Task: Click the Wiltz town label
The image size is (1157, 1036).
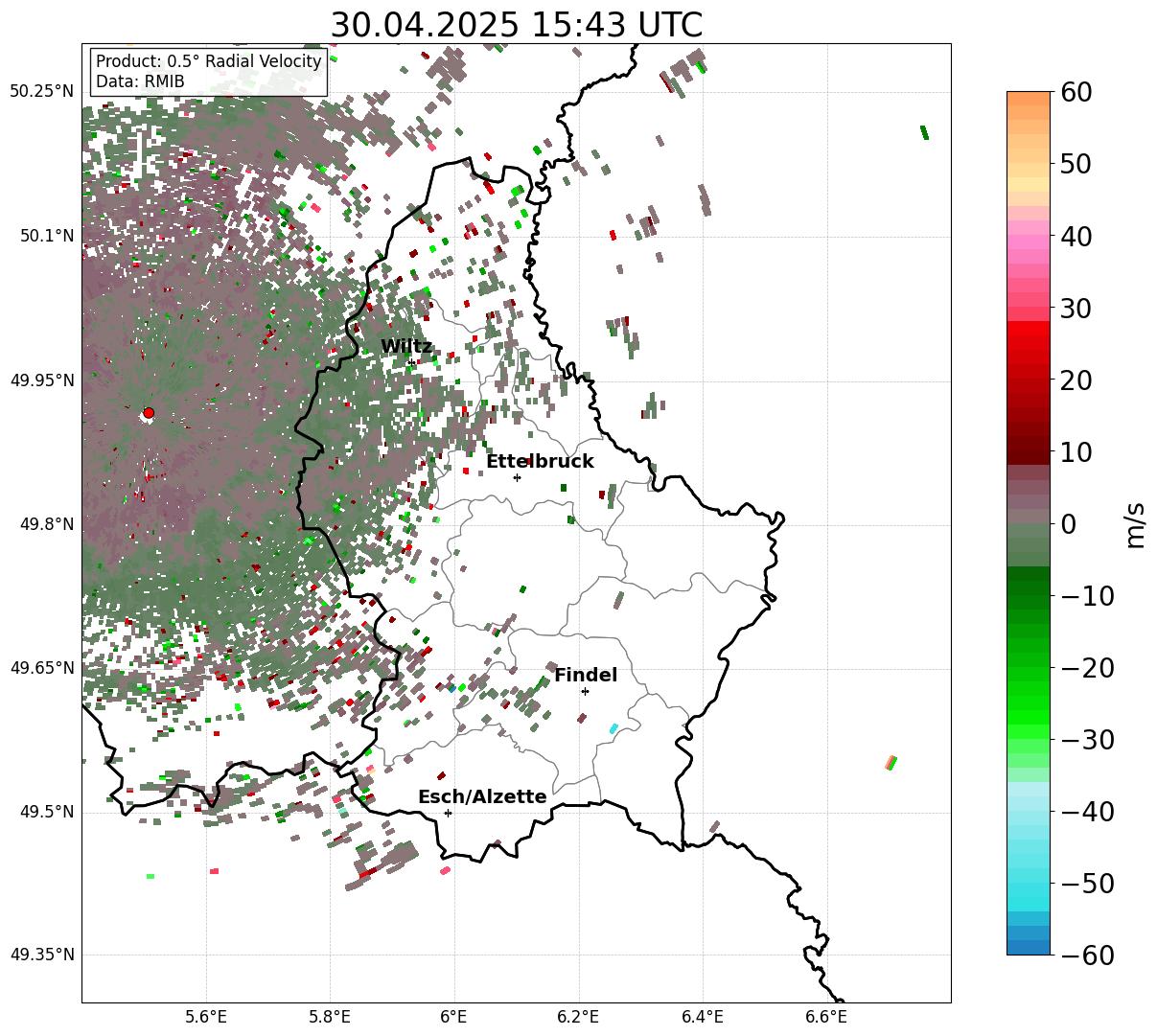Action: tap(406, 347)
